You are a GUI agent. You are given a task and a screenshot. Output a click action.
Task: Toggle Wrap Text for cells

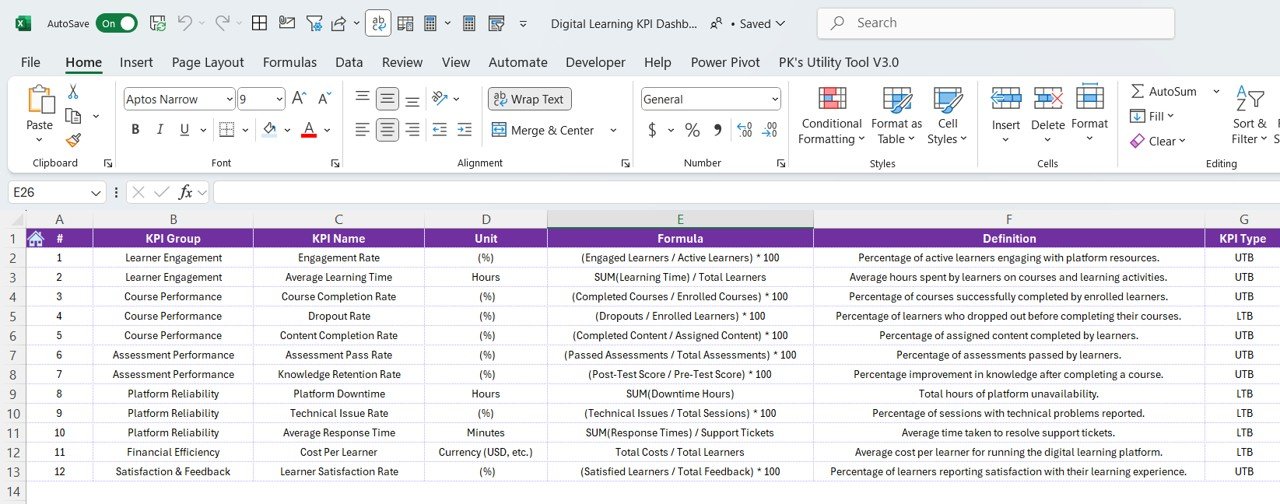529,99
